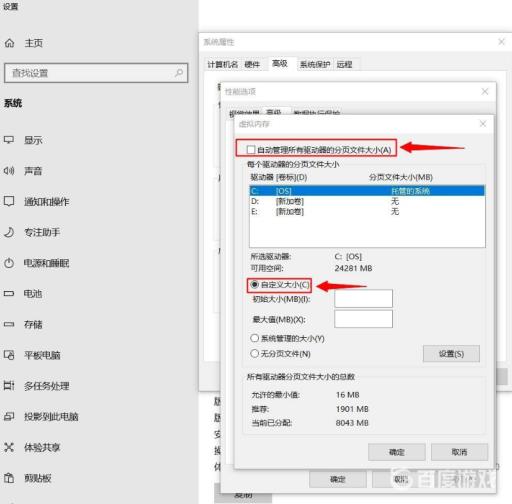Select drive C: [OS] row in list
Image resolution: width=512 pixels, height=504 pixels.
click(367, 191)
